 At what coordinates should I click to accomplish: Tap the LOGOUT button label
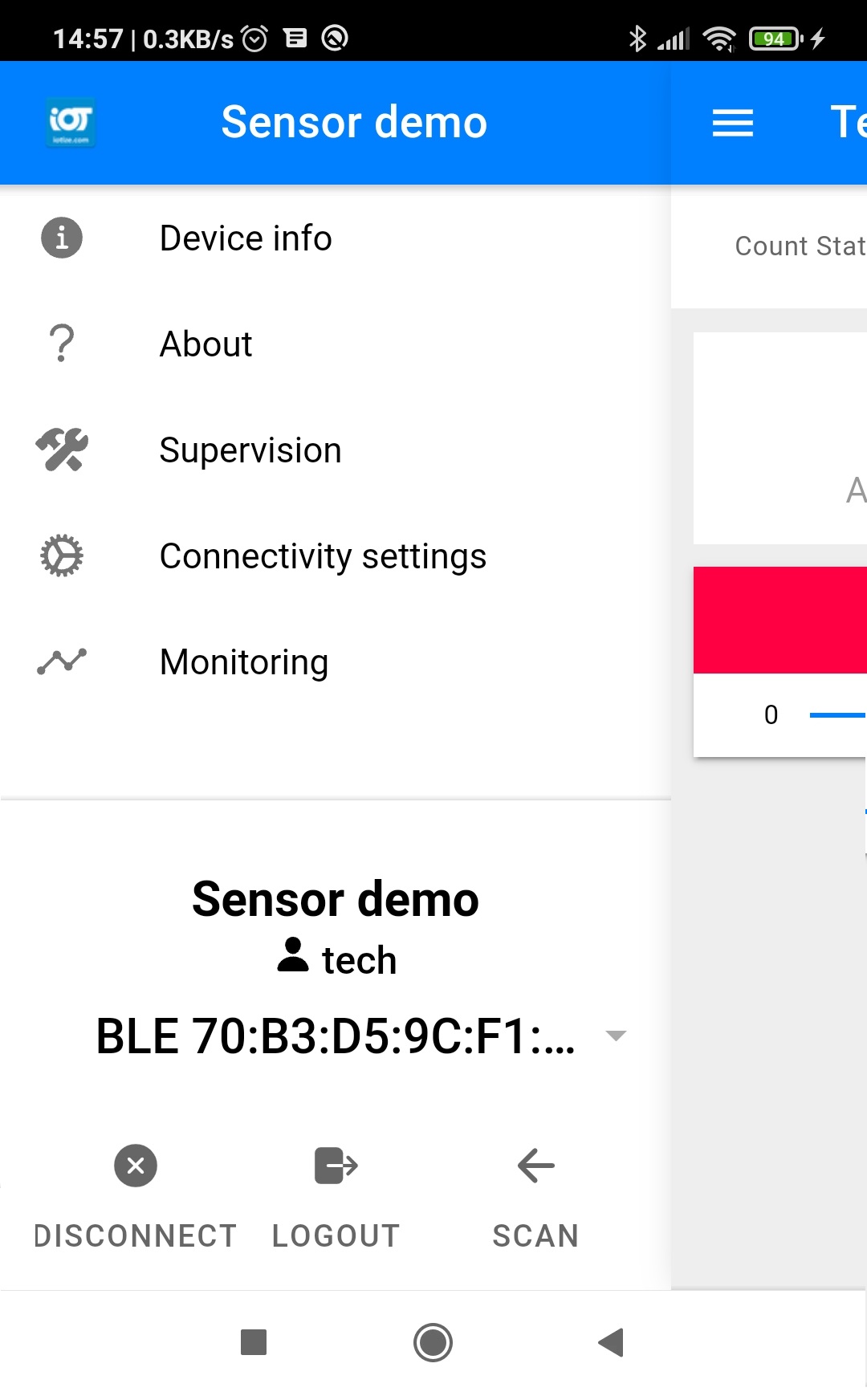pos(336,1236)
